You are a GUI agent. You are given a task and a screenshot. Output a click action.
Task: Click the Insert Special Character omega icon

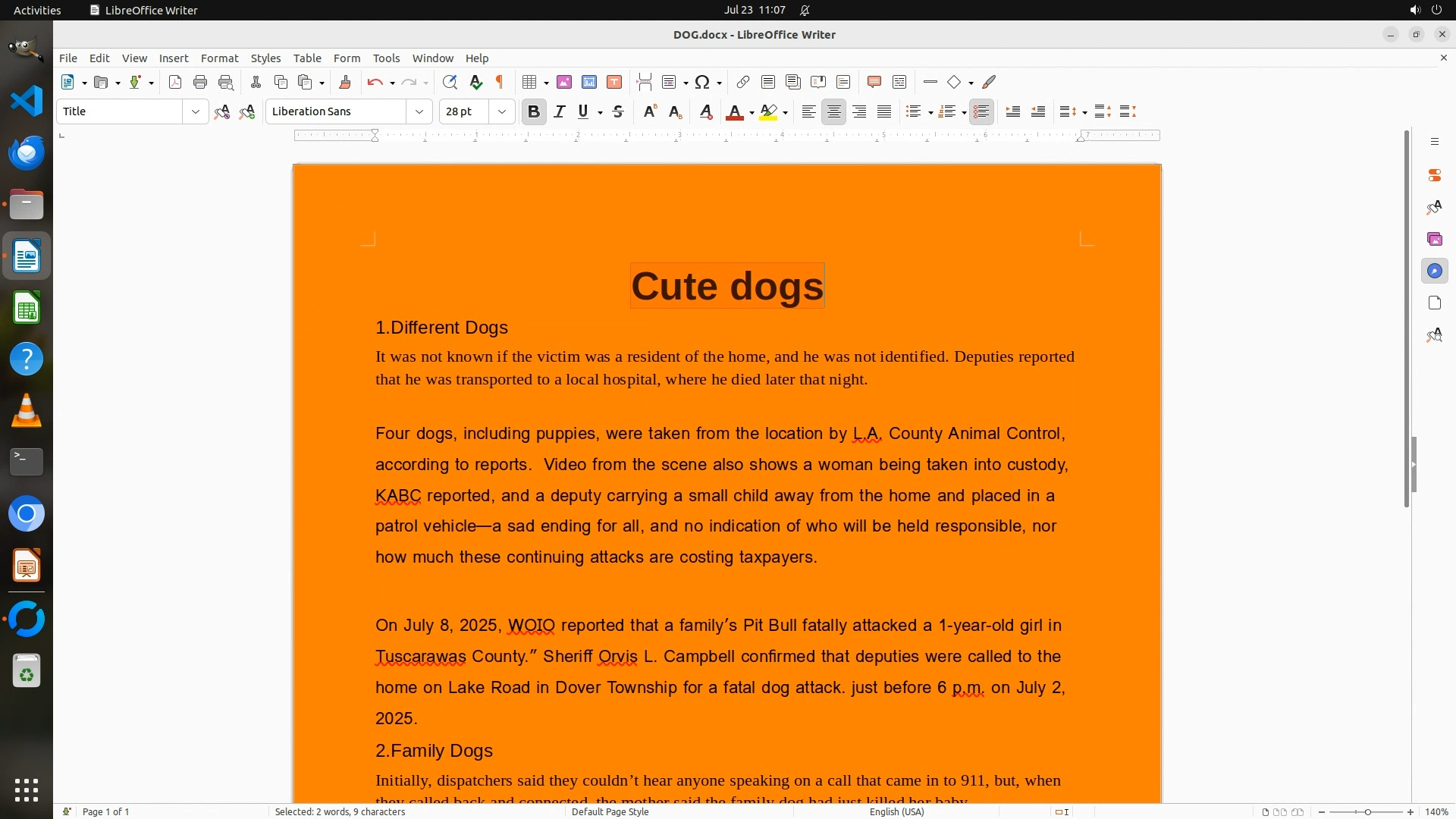[702, 82]
